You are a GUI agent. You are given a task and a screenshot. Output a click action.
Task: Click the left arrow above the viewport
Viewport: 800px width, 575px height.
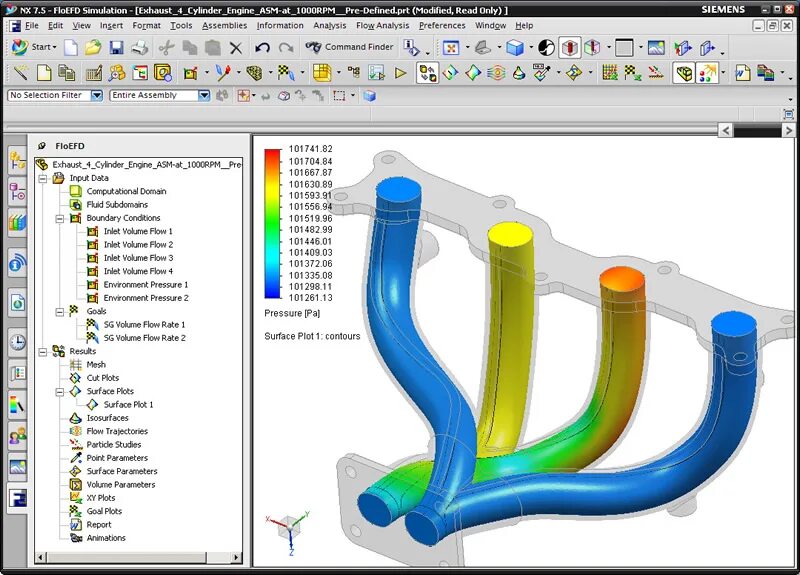(x=726, y=131)
